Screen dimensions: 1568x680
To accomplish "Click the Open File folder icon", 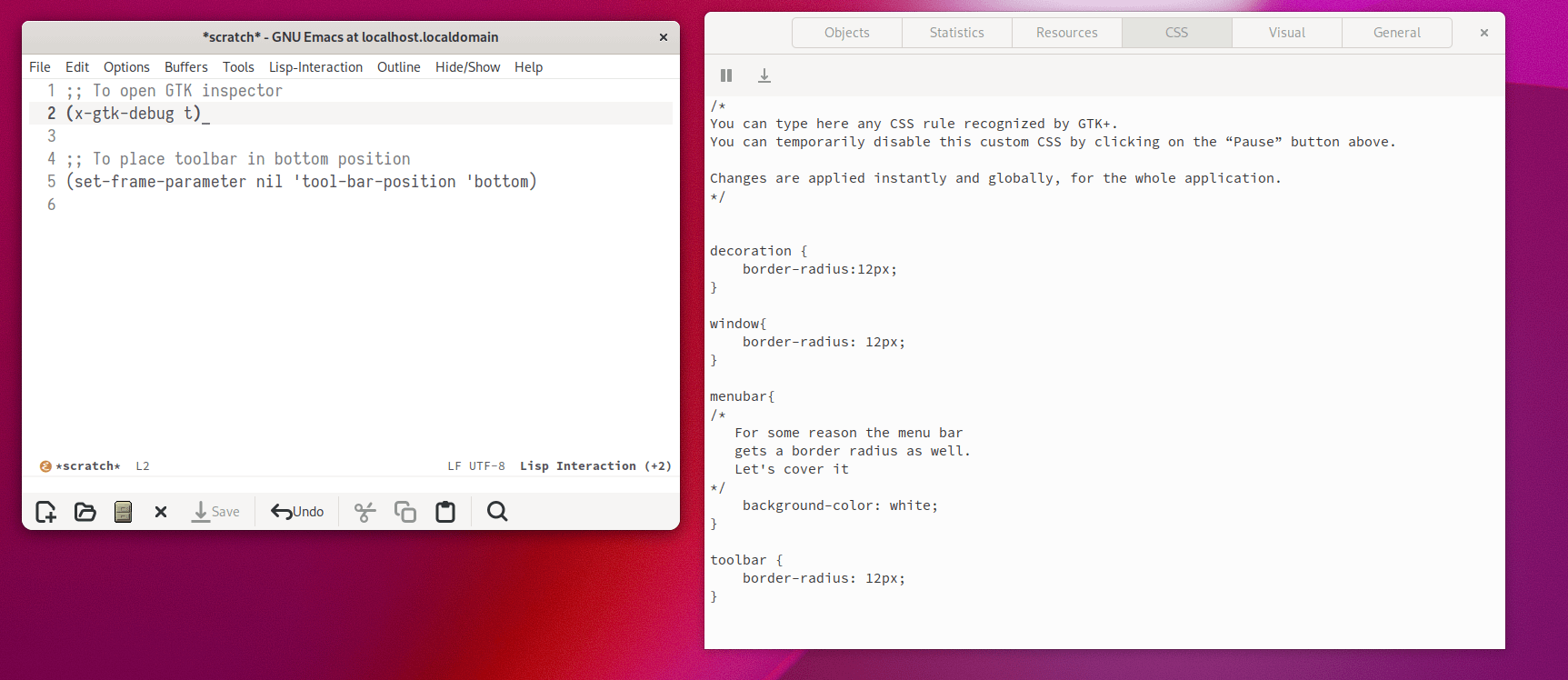I will pos(85,512).
